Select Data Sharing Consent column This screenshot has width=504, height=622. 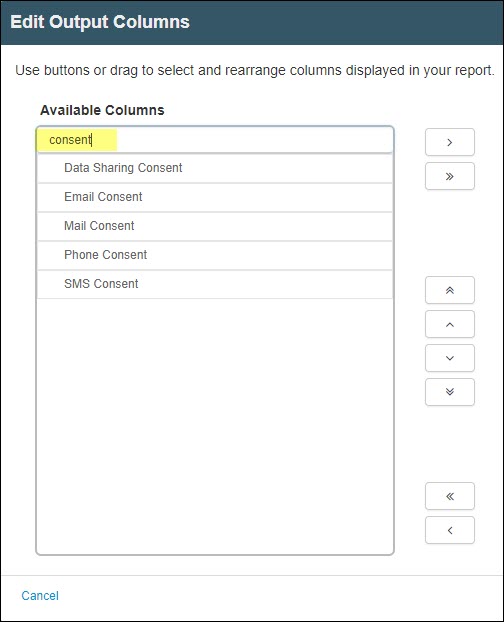pyautogui.click(x=215, y=168)
